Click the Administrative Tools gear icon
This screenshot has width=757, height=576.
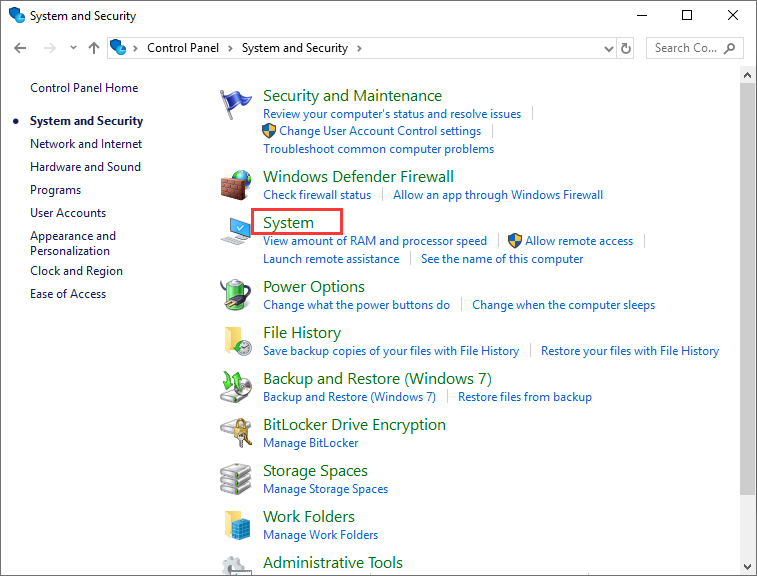coord(237,565)
